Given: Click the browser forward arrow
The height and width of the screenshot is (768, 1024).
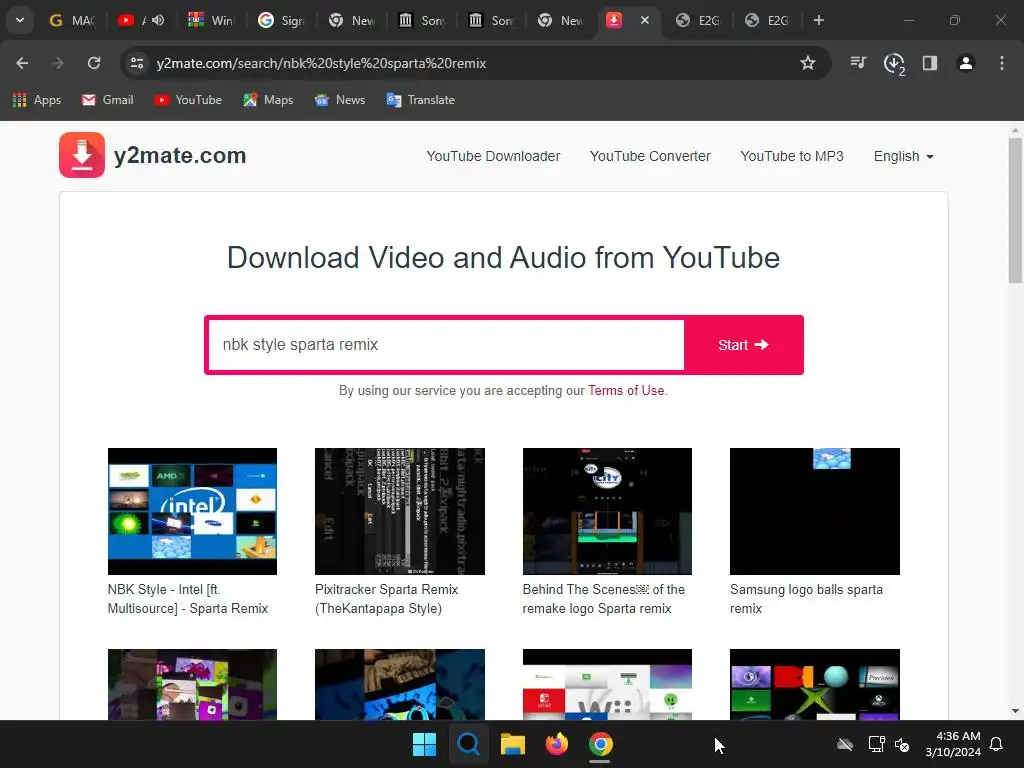Looking at the screenshot, I should coord(58,63).
